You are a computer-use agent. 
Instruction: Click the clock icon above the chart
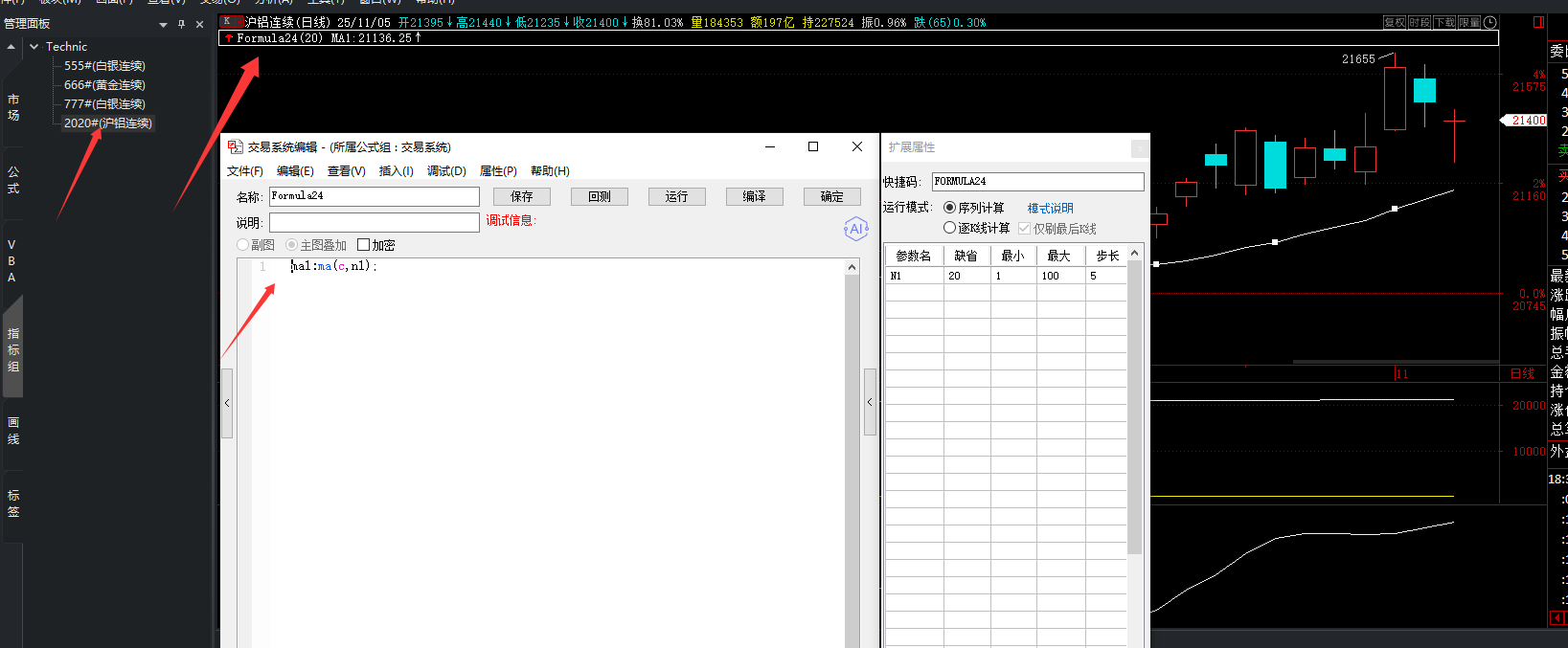coord(1490,22)
